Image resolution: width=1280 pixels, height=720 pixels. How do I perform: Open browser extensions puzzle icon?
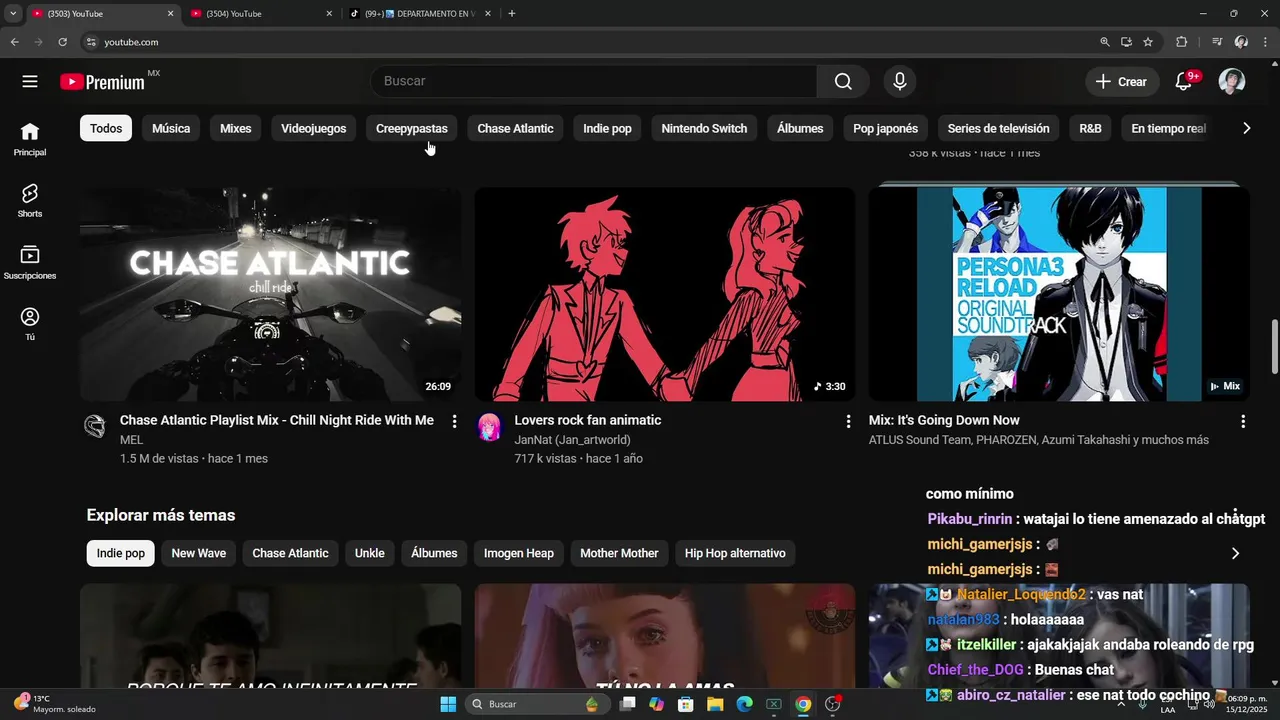coord(1181,42)
